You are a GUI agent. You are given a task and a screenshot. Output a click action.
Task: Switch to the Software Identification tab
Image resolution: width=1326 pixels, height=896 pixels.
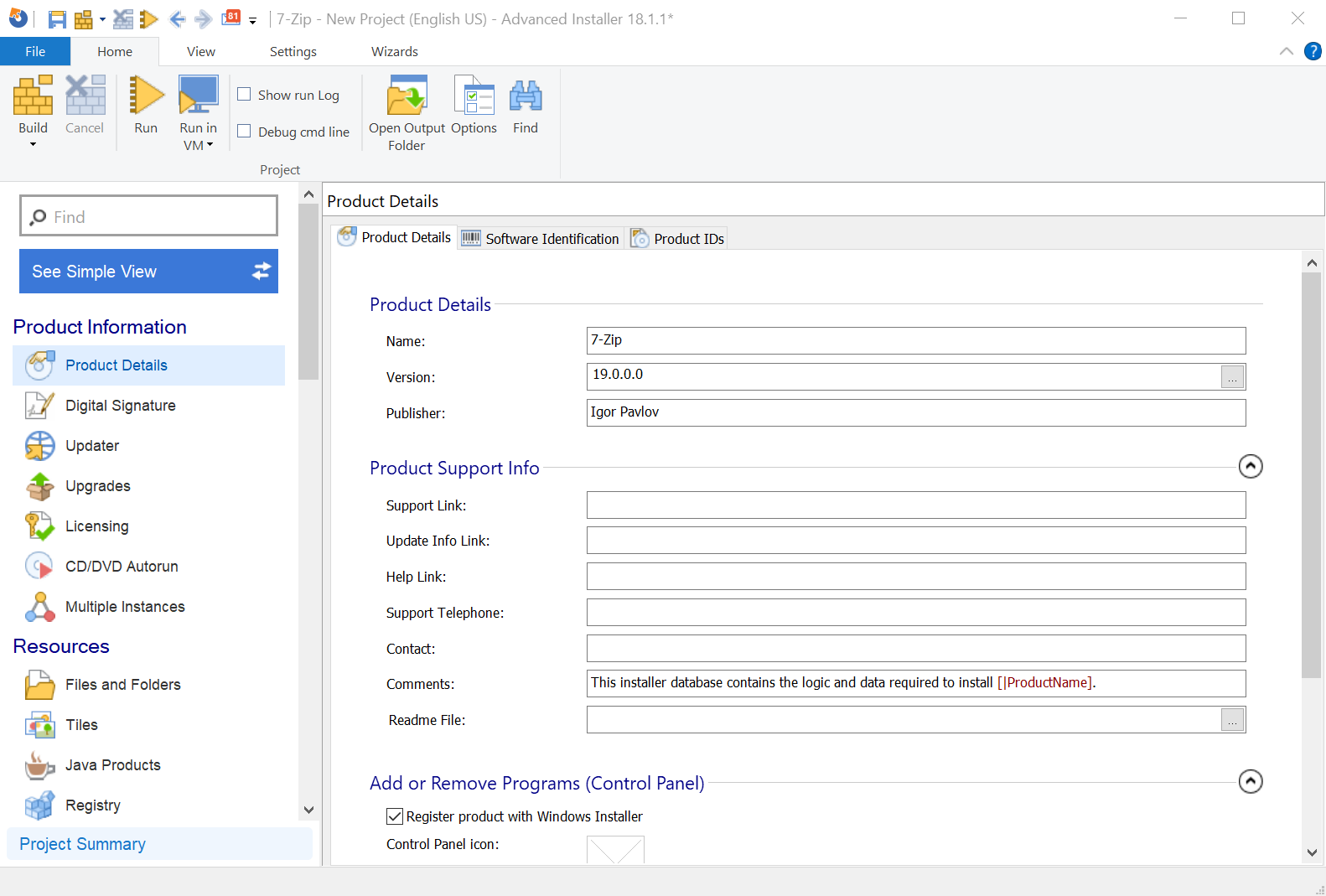coord(541,238)
